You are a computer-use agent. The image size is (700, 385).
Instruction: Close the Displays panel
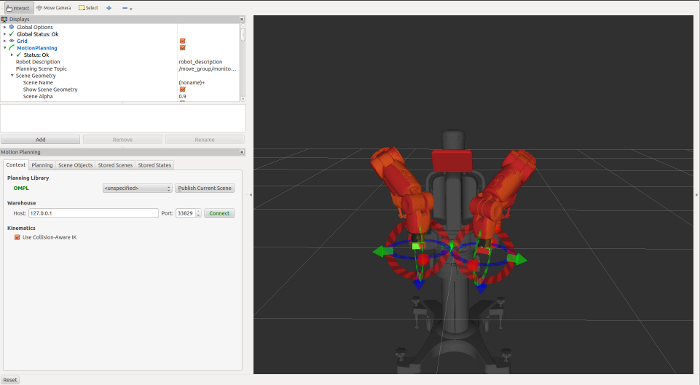242,19
